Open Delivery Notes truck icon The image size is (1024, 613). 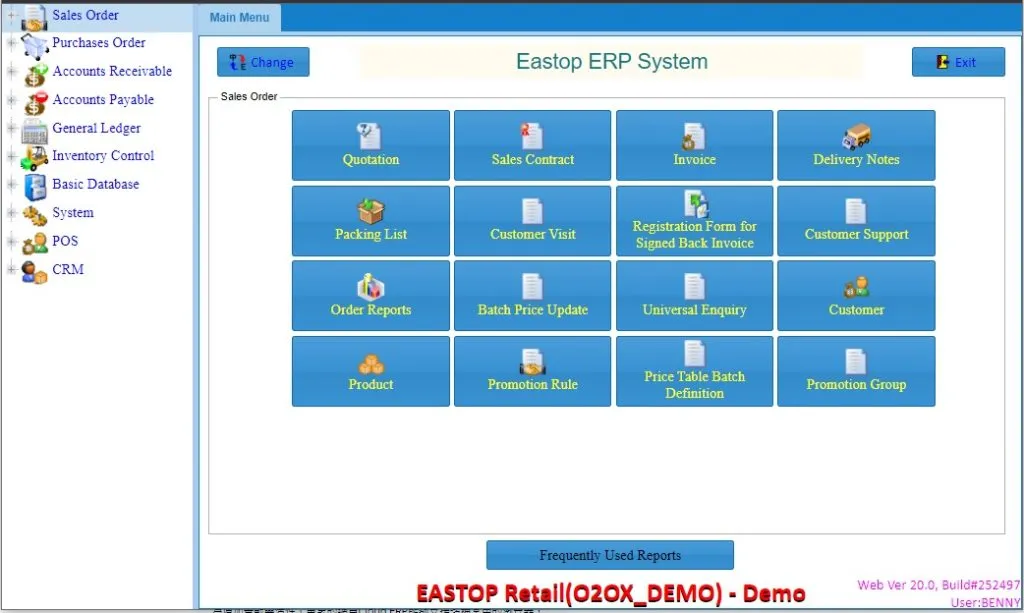[856, 136]
